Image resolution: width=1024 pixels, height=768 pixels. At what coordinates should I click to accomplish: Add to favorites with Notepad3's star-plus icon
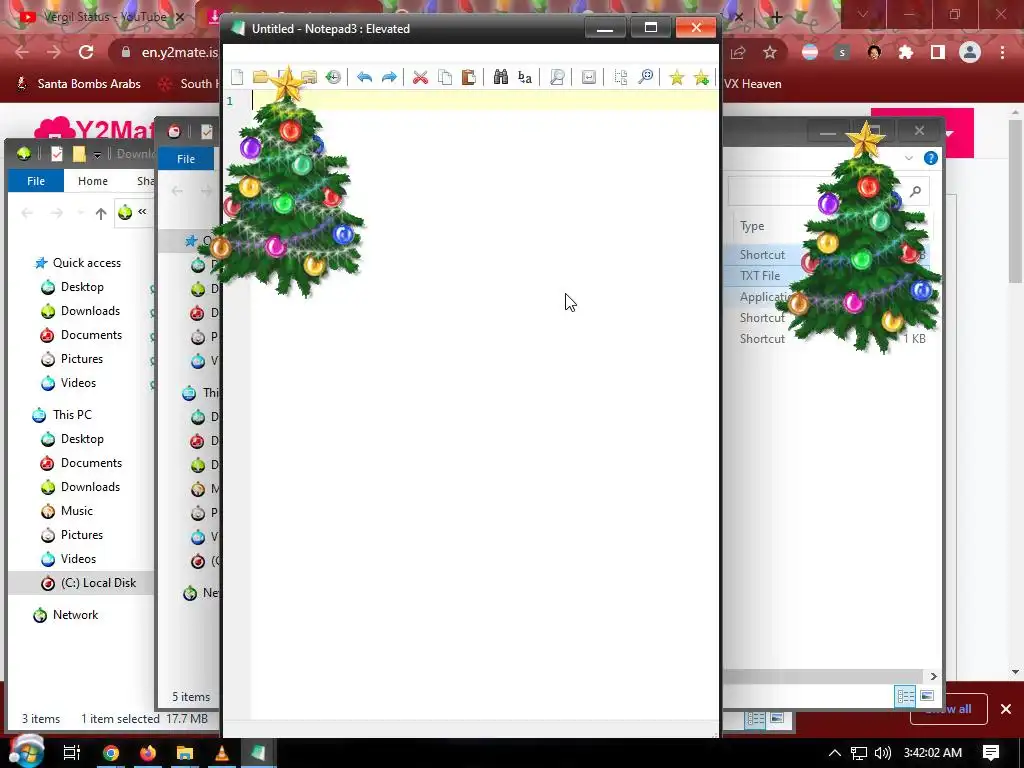click(701, 78)
